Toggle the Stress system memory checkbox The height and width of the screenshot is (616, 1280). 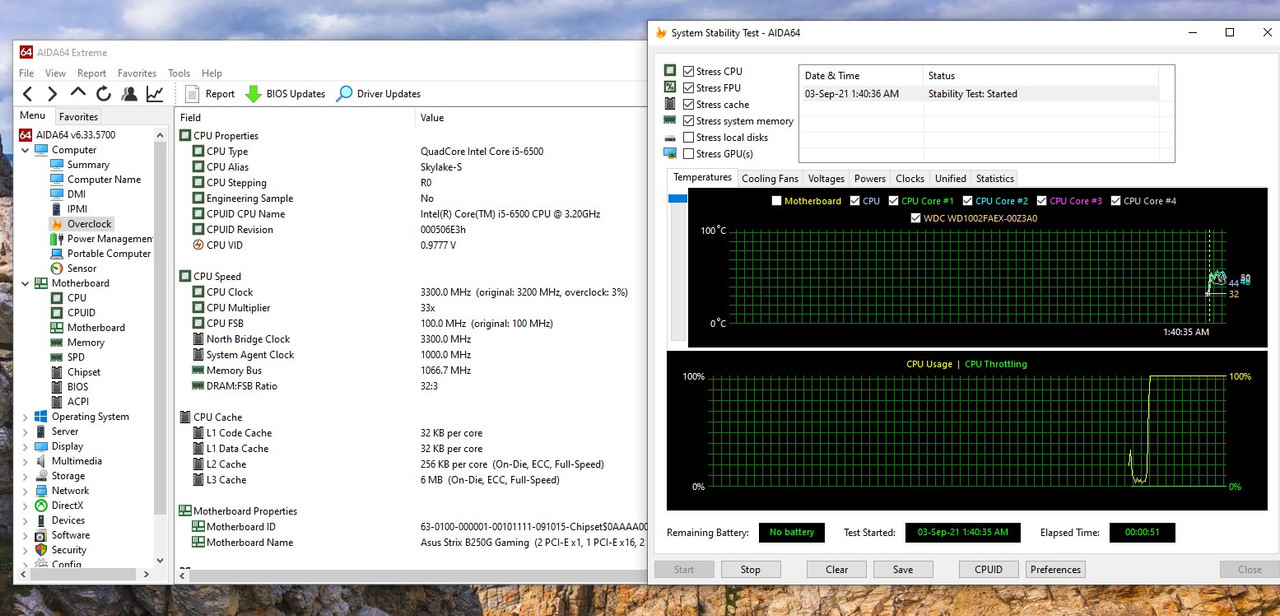(x=688, y=121)
